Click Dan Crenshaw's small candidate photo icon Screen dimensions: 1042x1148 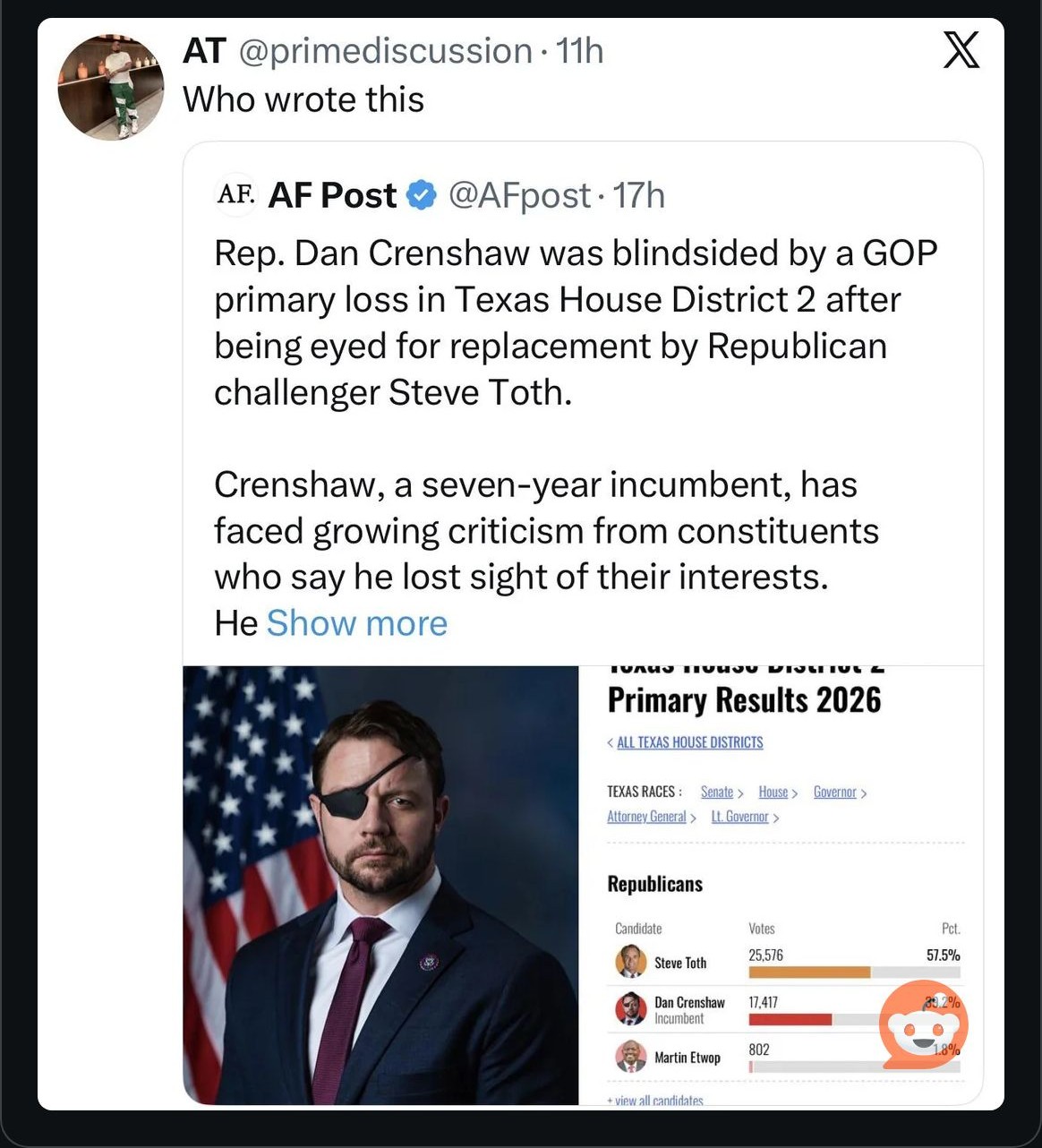630,1009
